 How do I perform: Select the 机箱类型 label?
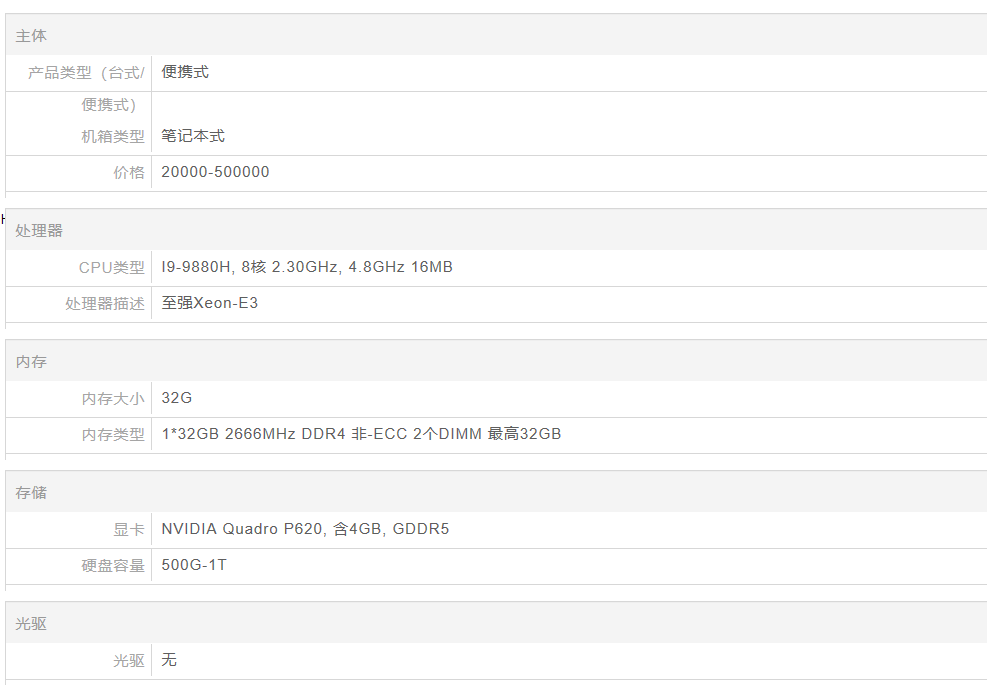[113, 137]
